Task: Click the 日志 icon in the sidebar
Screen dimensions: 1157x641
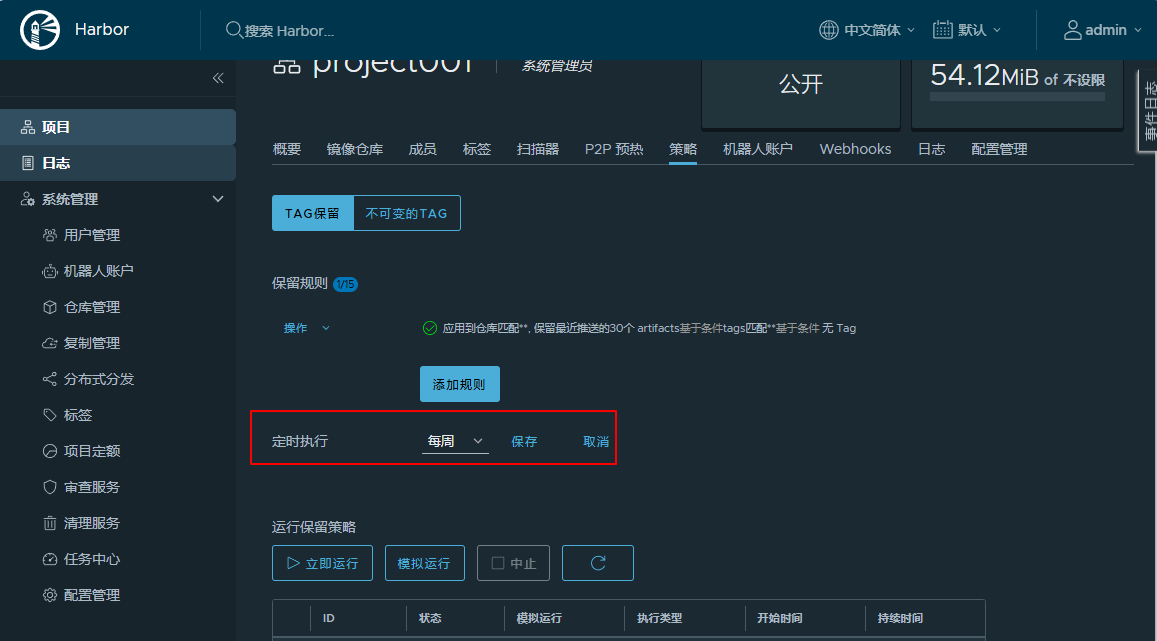Action: coord(28,163)
